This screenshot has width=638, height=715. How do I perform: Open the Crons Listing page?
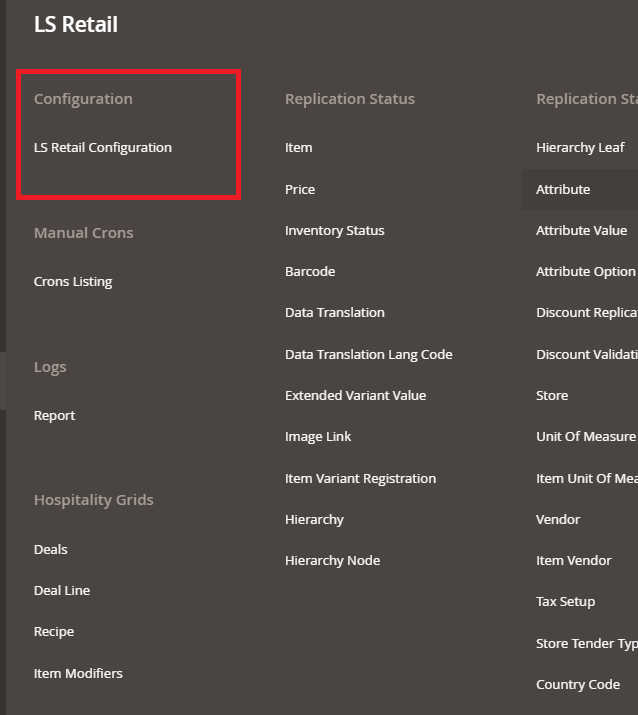73,282
